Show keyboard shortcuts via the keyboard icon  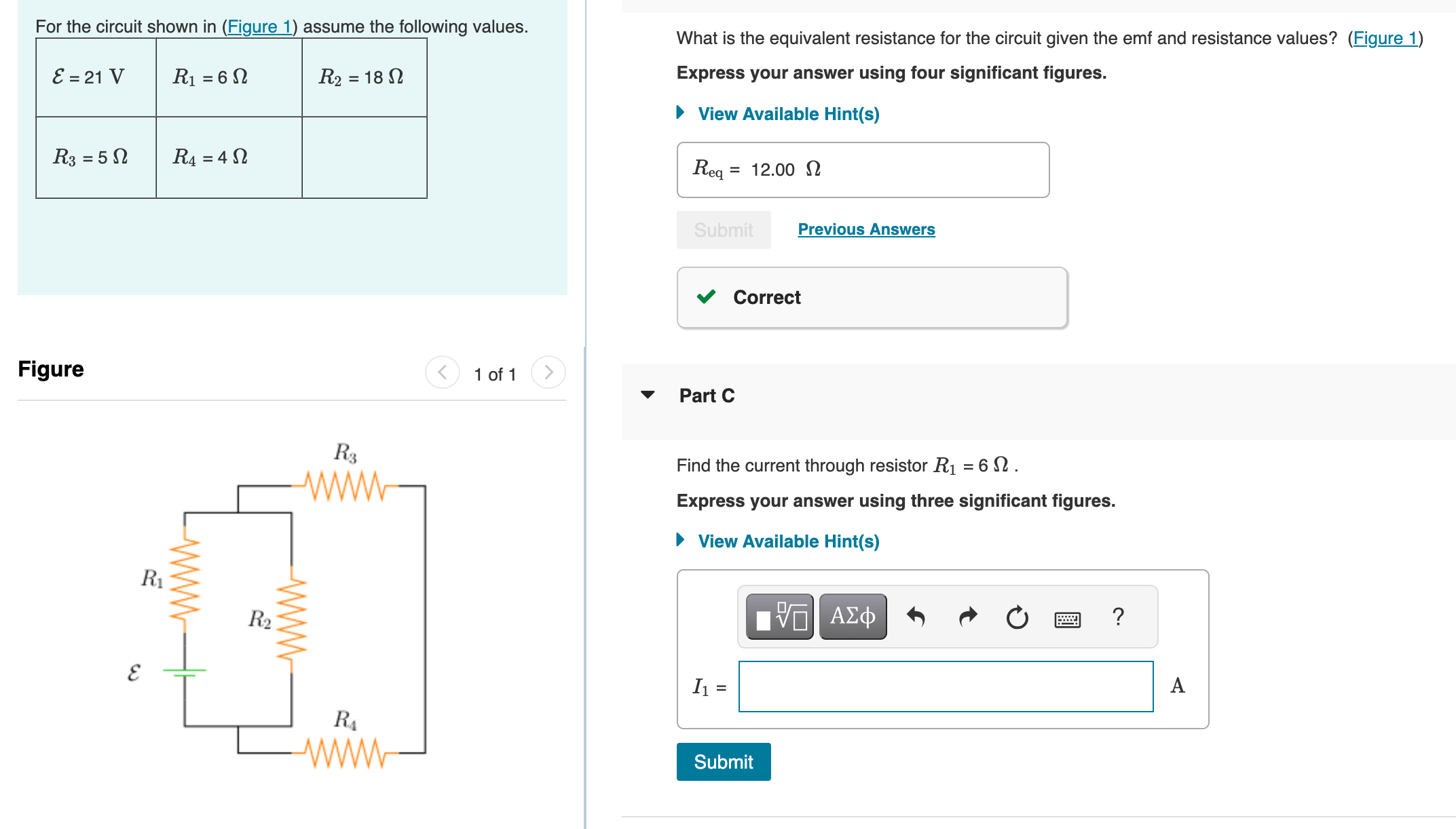pyautogui.click(x=1066, y=617)
